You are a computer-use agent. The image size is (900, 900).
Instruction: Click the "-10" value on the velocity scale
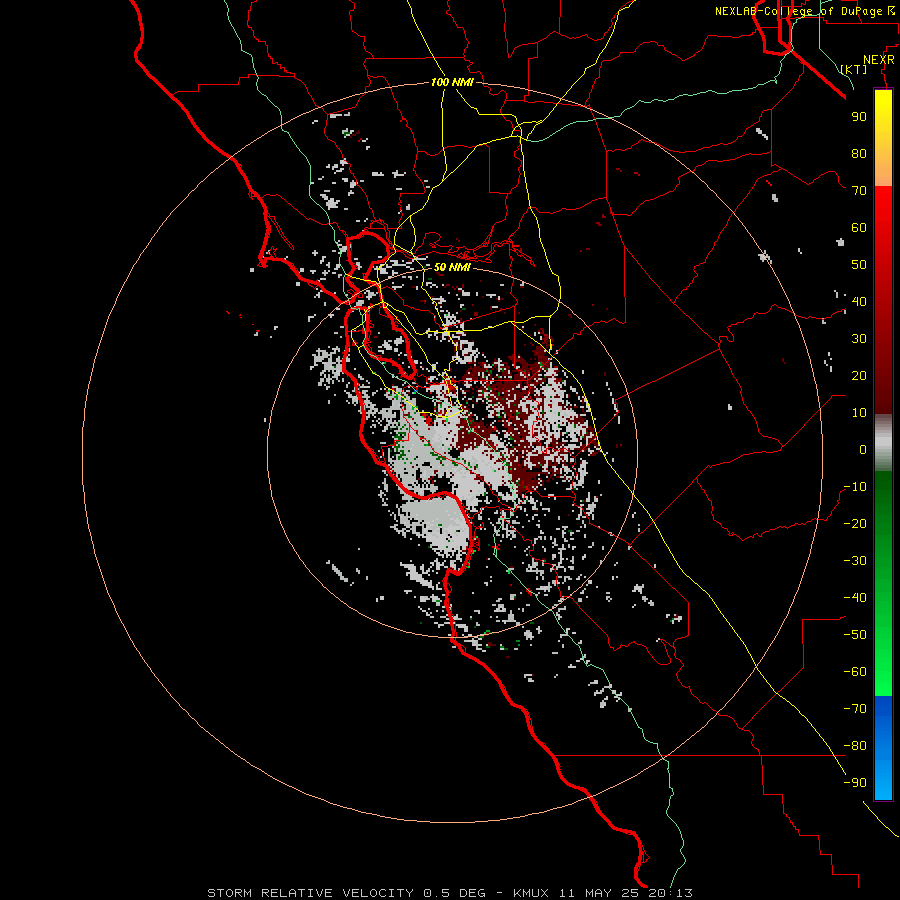coord(855,487)
